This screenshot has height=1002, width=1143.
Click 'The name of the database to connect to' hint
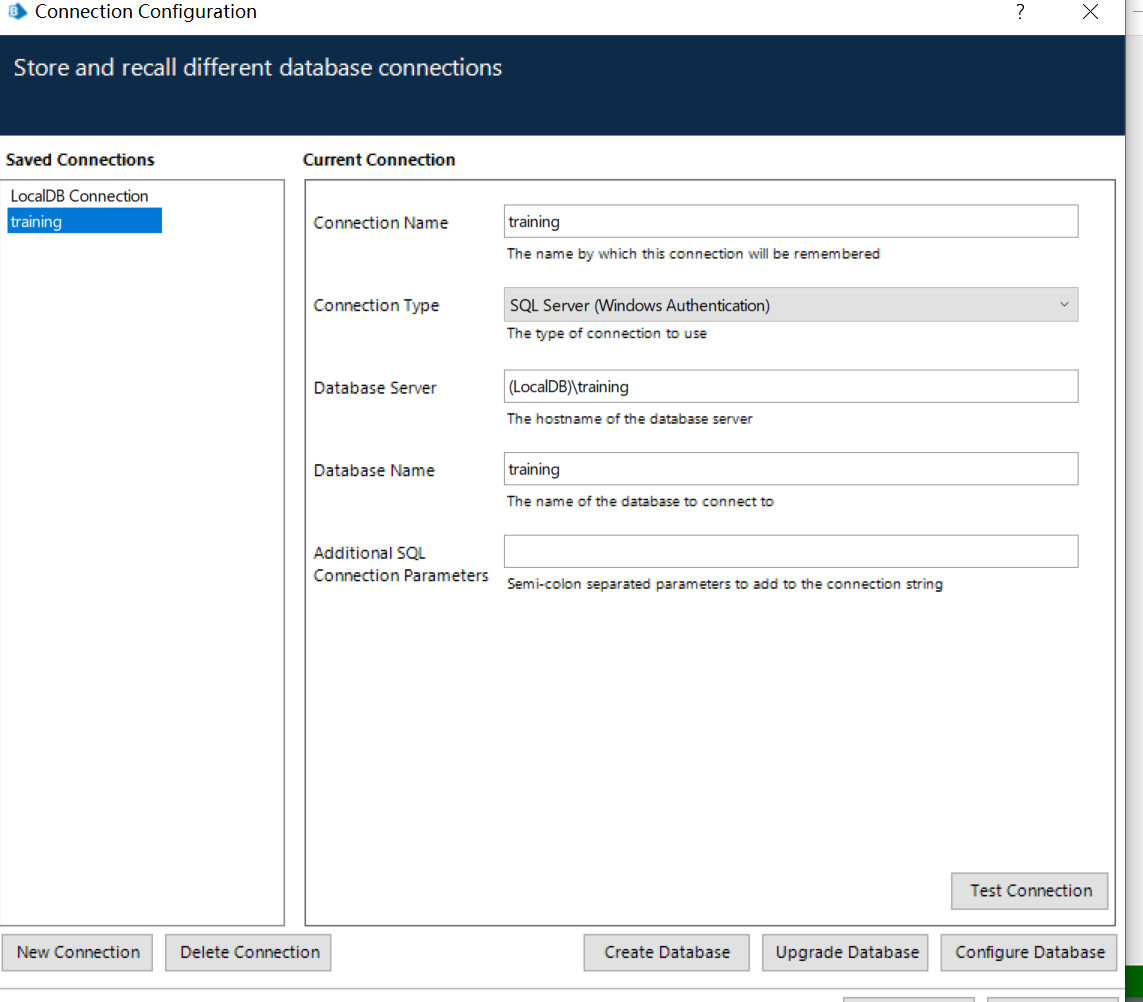click(x=640, y=501)
